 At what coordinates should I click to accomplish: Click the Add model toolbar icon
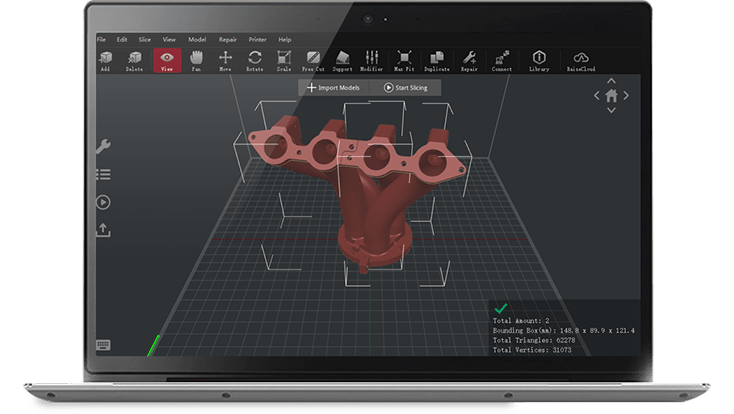click(x=106, y=60)
